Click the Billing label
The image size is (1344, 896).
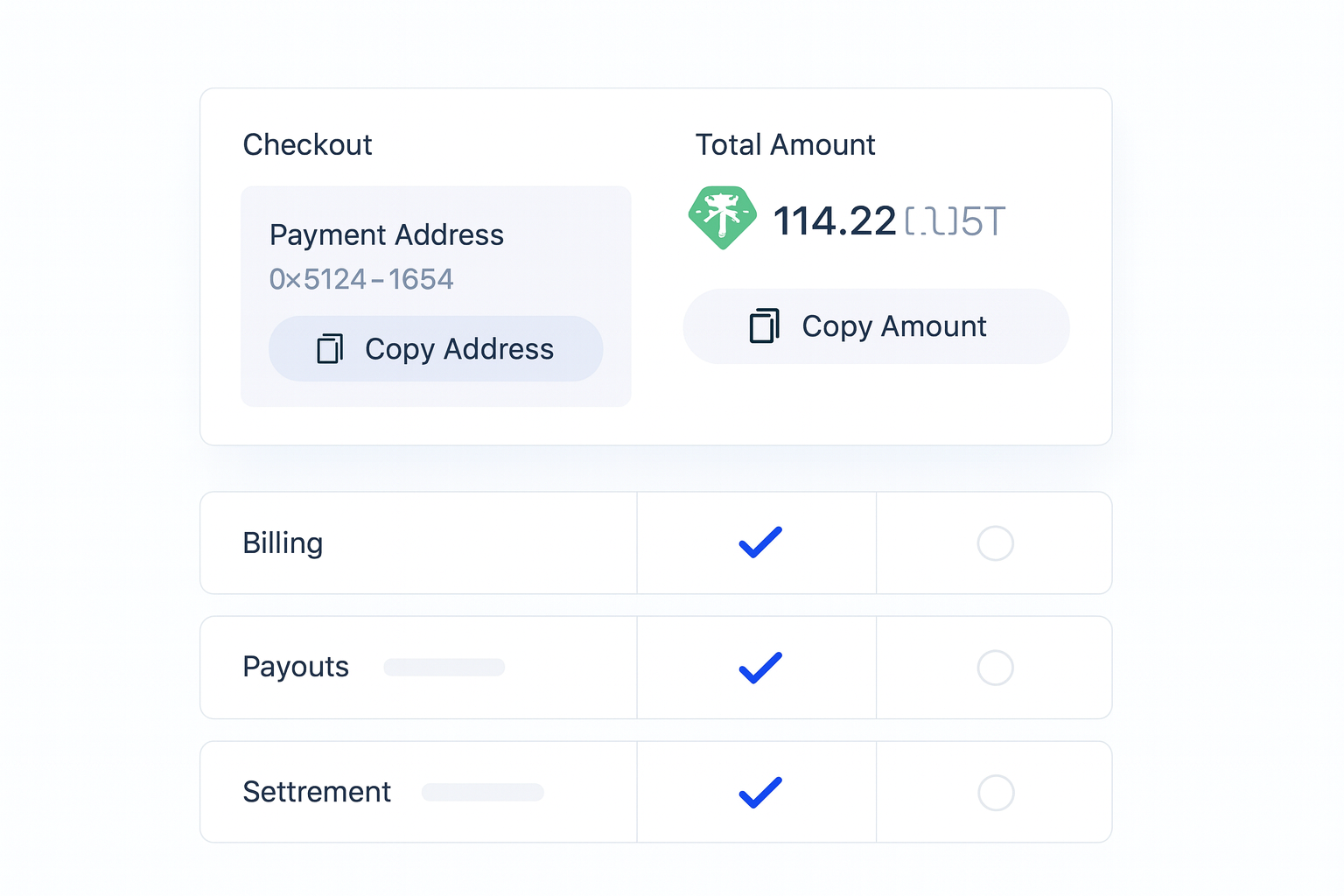(x=283, y=543)
